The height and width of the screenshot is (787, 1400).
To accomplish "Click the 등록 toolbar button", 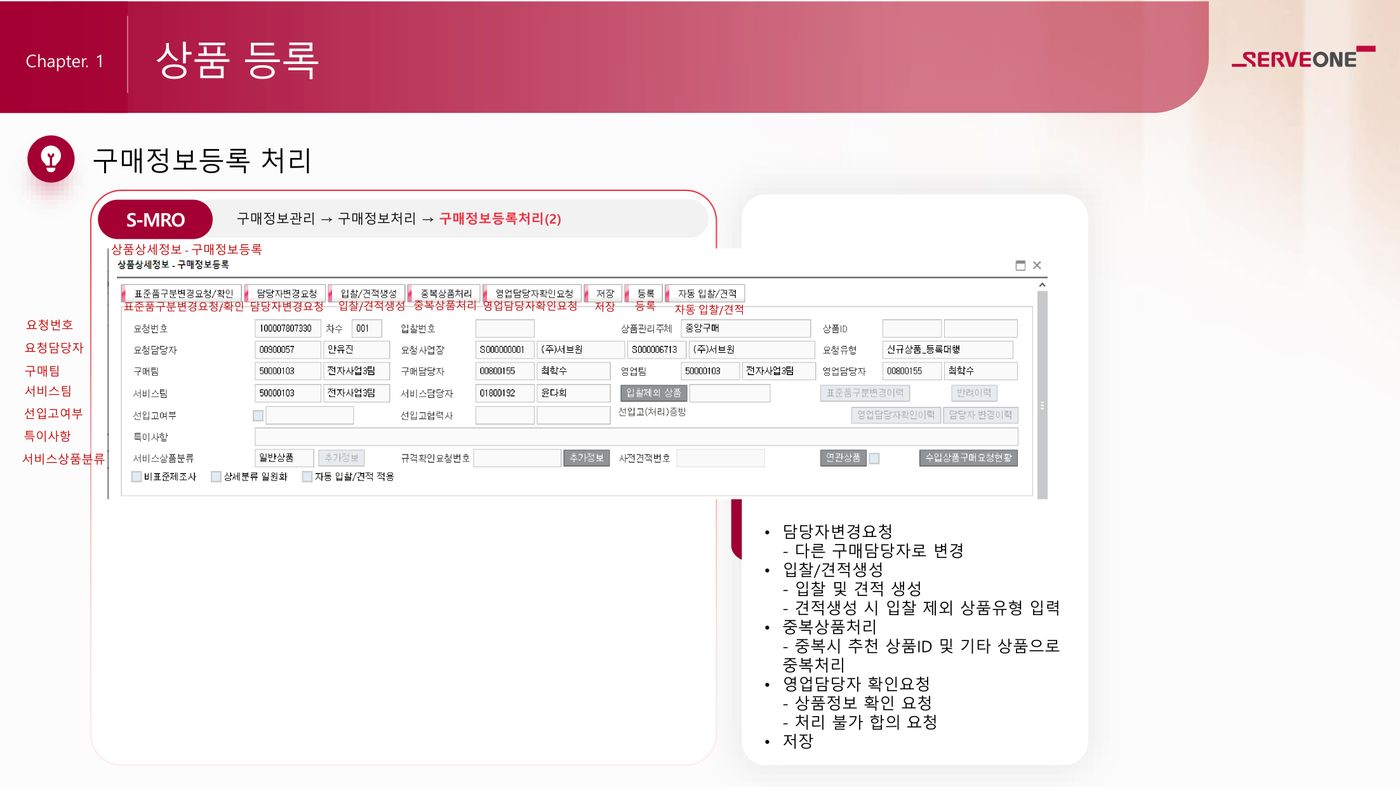I will pyautogui.click(x=645, y=294).
